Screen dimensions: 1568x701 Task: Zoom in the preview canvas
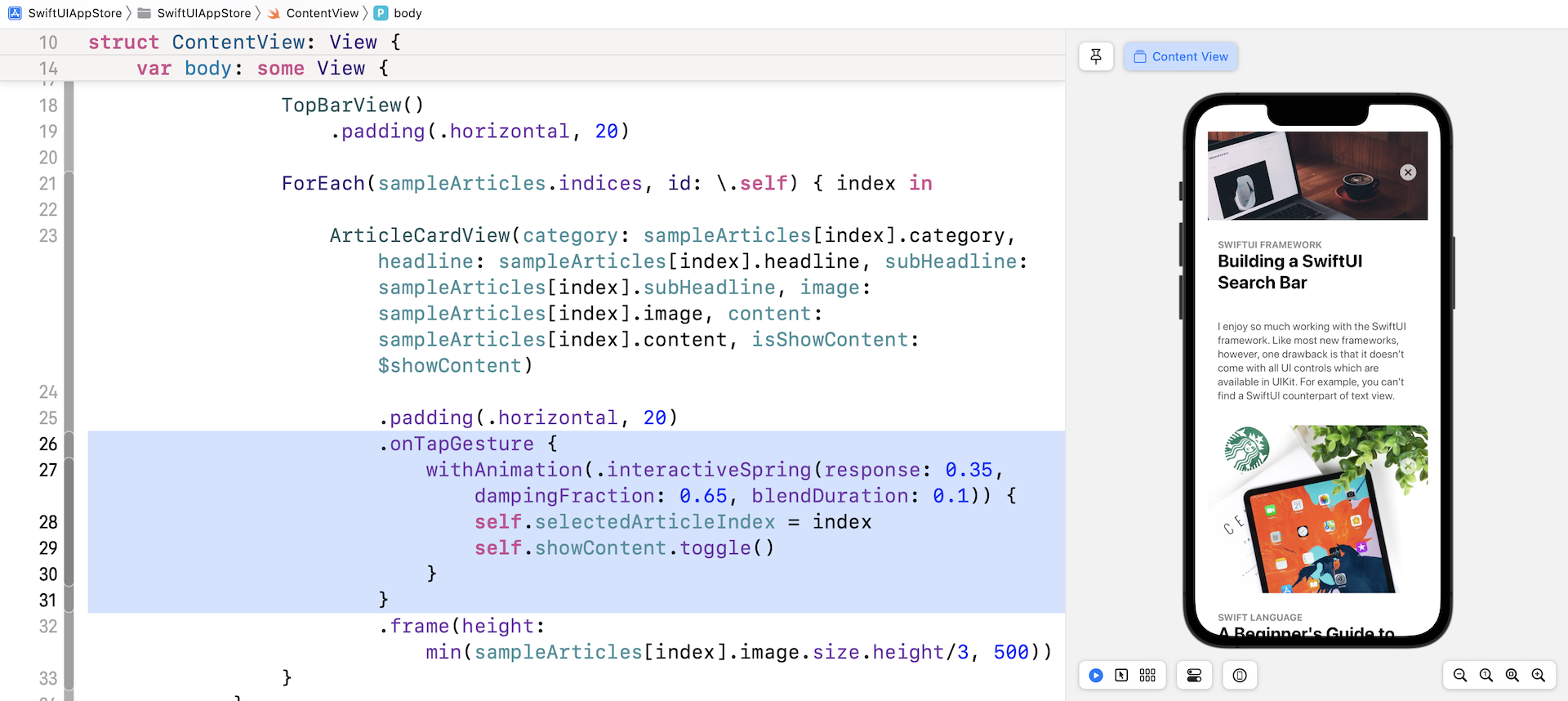pyautogui.click(x=1539, y=675)
